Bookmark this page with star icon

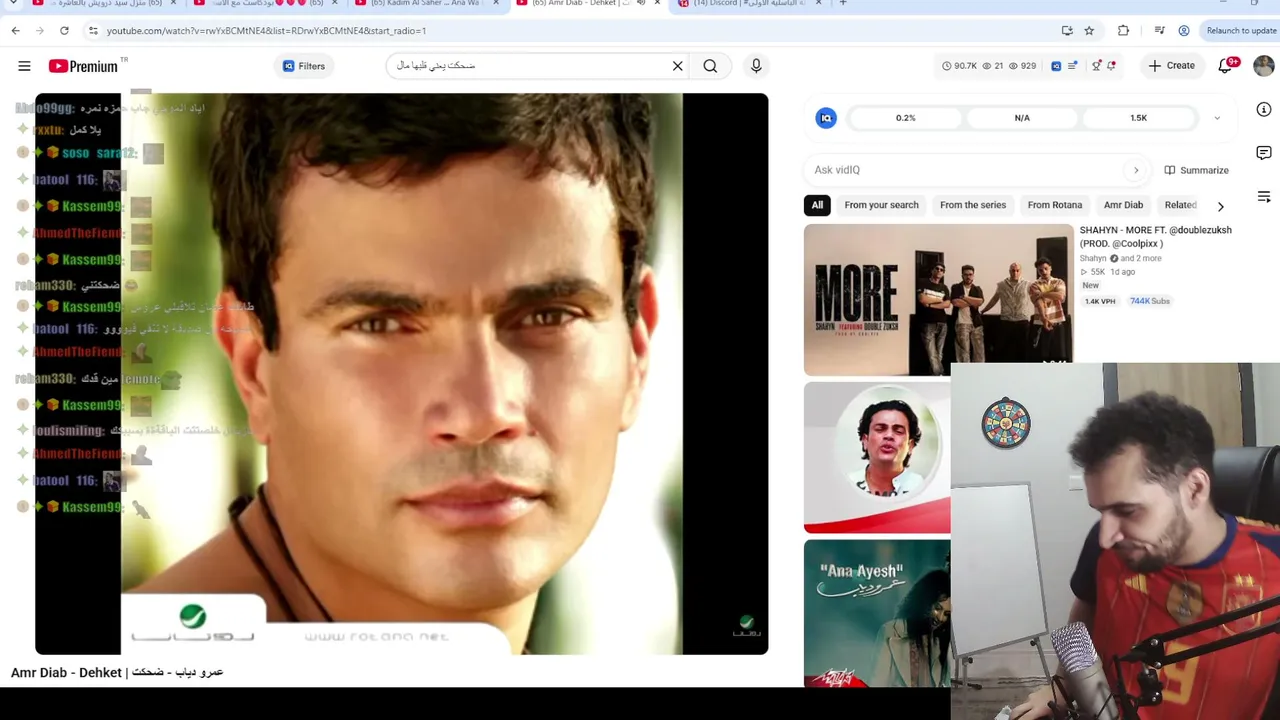click(x=1089, y=31)
